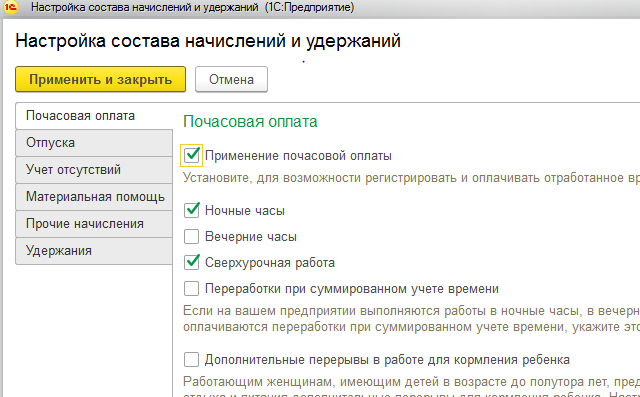
Task: Uncheck the 'Сверхурочная работа' checkbox
Action: pos(191,262)
